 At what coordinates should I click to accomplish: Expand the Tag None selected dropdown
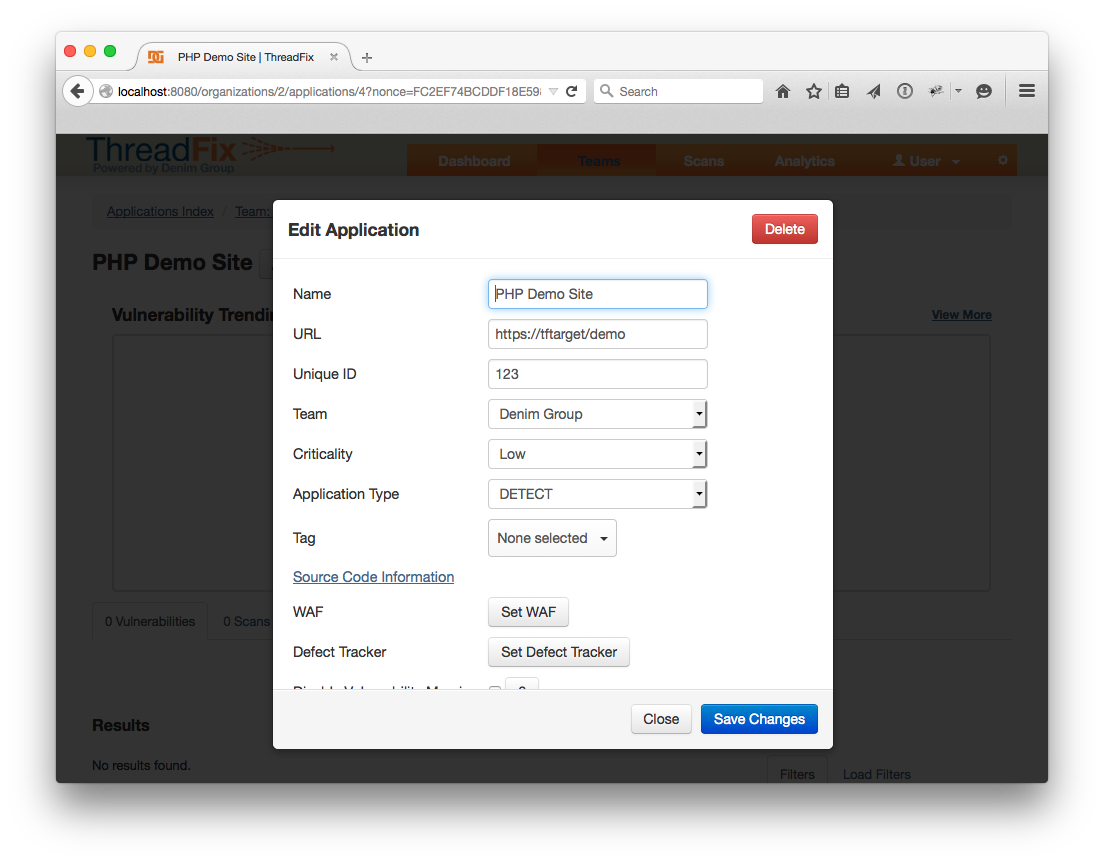(x=552, y=538)
